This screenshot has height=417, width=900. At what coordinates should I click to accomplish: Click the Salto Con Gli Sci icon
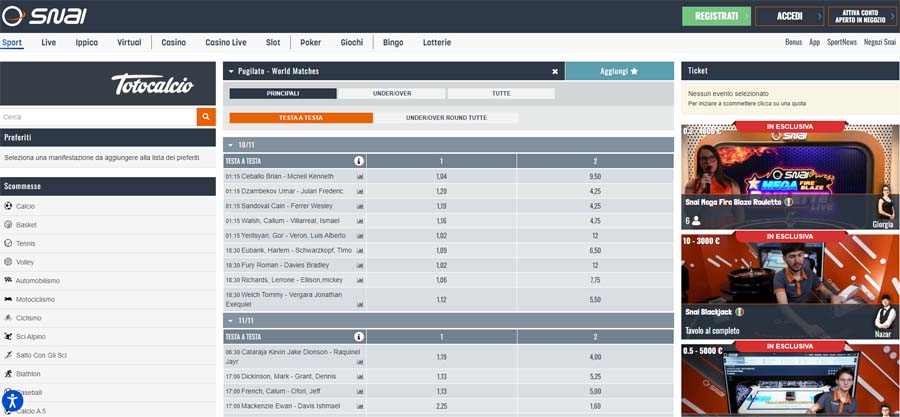8,355
